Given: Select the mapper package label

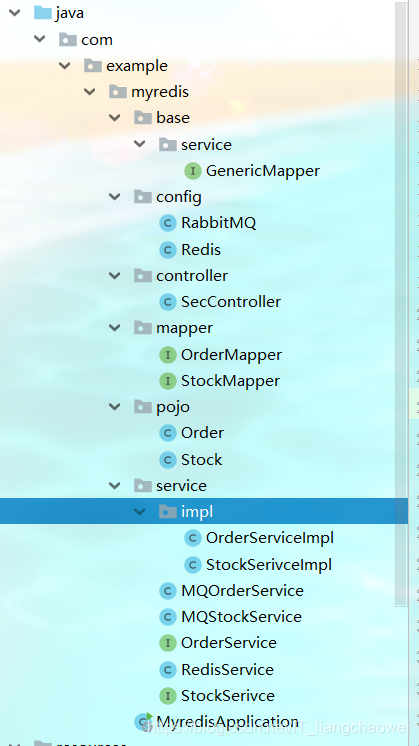Looking at the screenshot, I should pos(184,329).
